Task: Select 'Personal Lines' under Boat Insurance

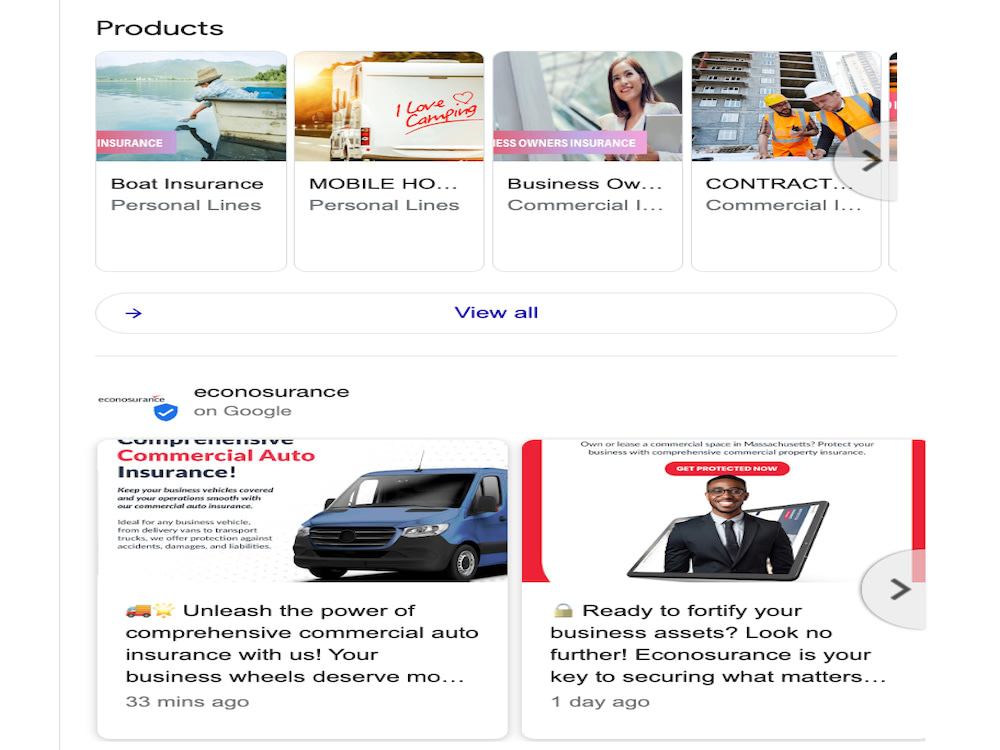Action: 186,205
